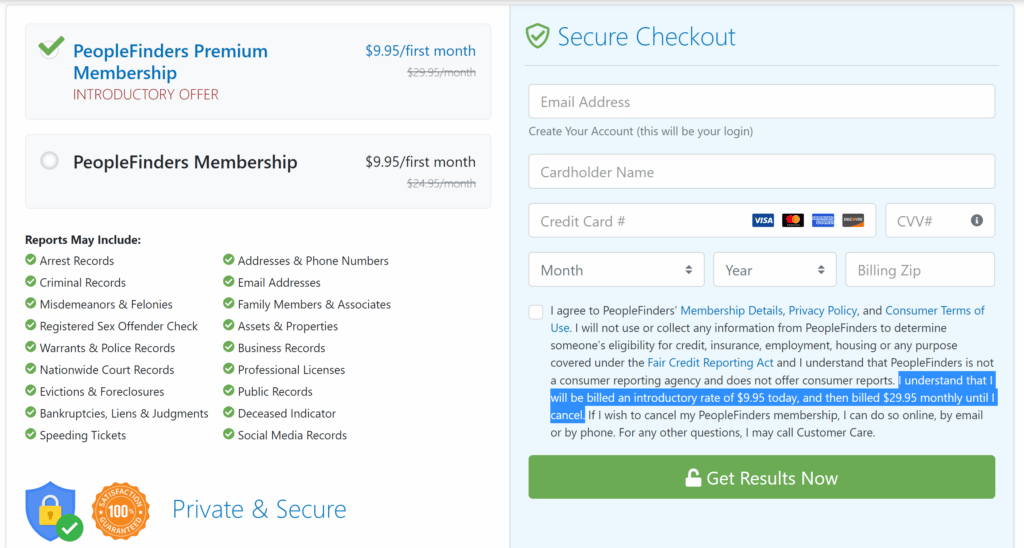The image size is (1024, 548).
Task: Click the Mastercard logo icon
Action: (792, 221)
